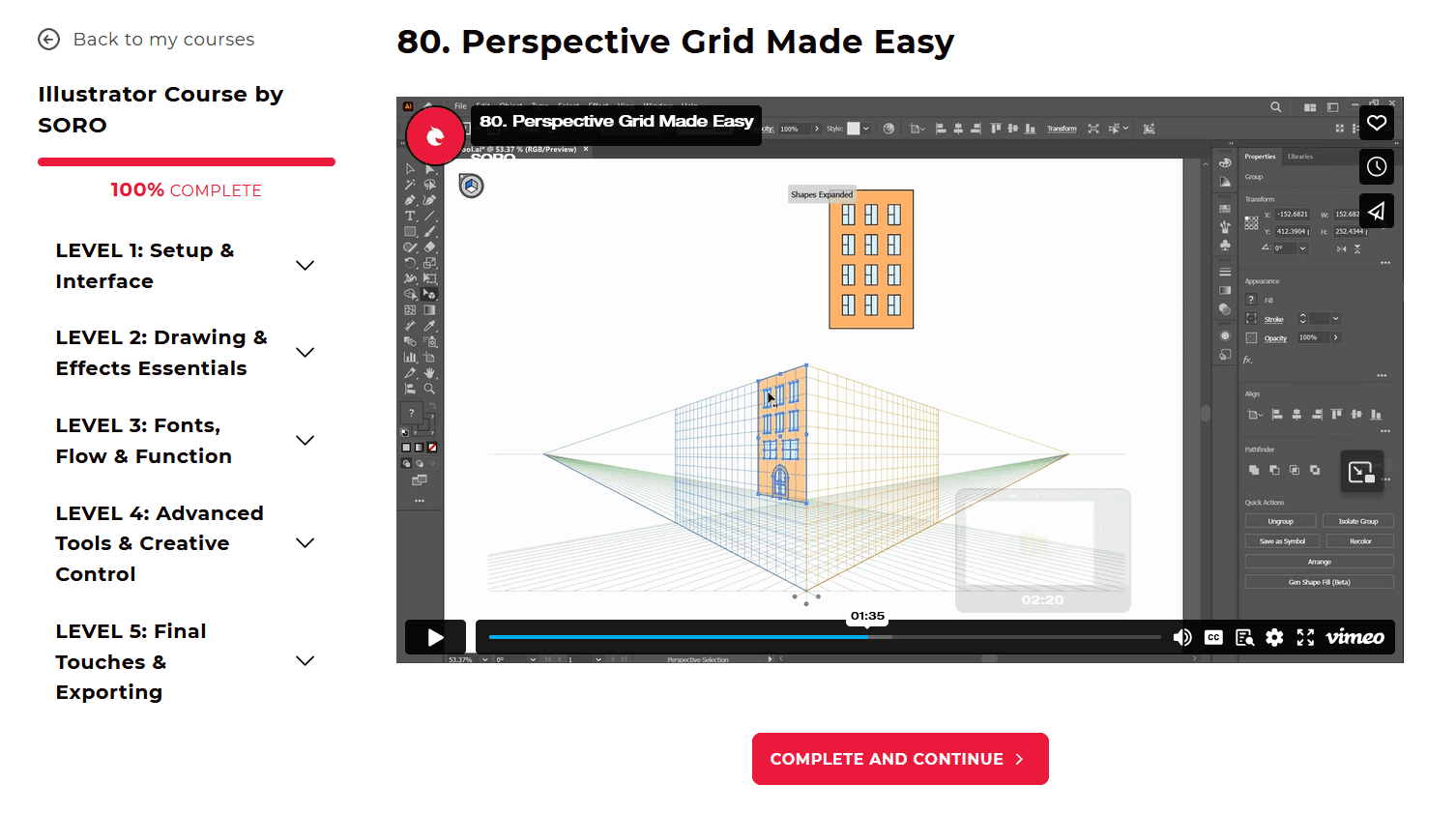Click the red course progress bar
Image resolution: width=1456 pixels, height=813 pixels.
tap(187, 161)
